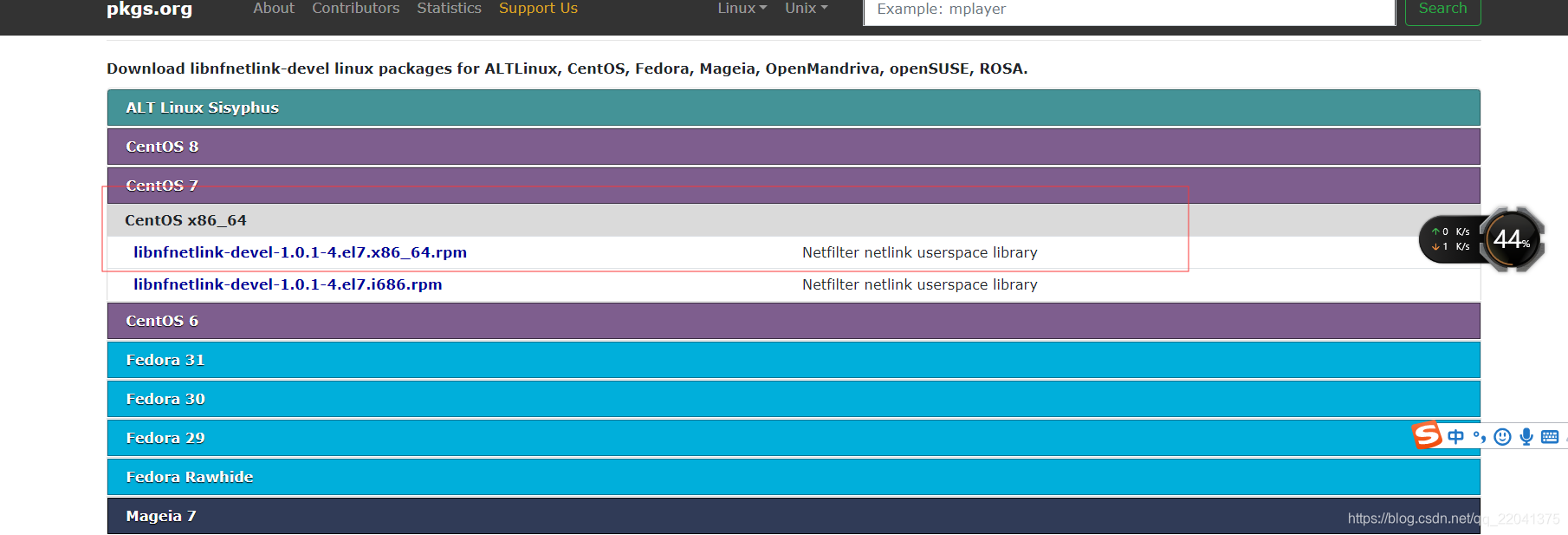
Task: Expand the Unix dropdown menu
Action: tap(806, 9)
